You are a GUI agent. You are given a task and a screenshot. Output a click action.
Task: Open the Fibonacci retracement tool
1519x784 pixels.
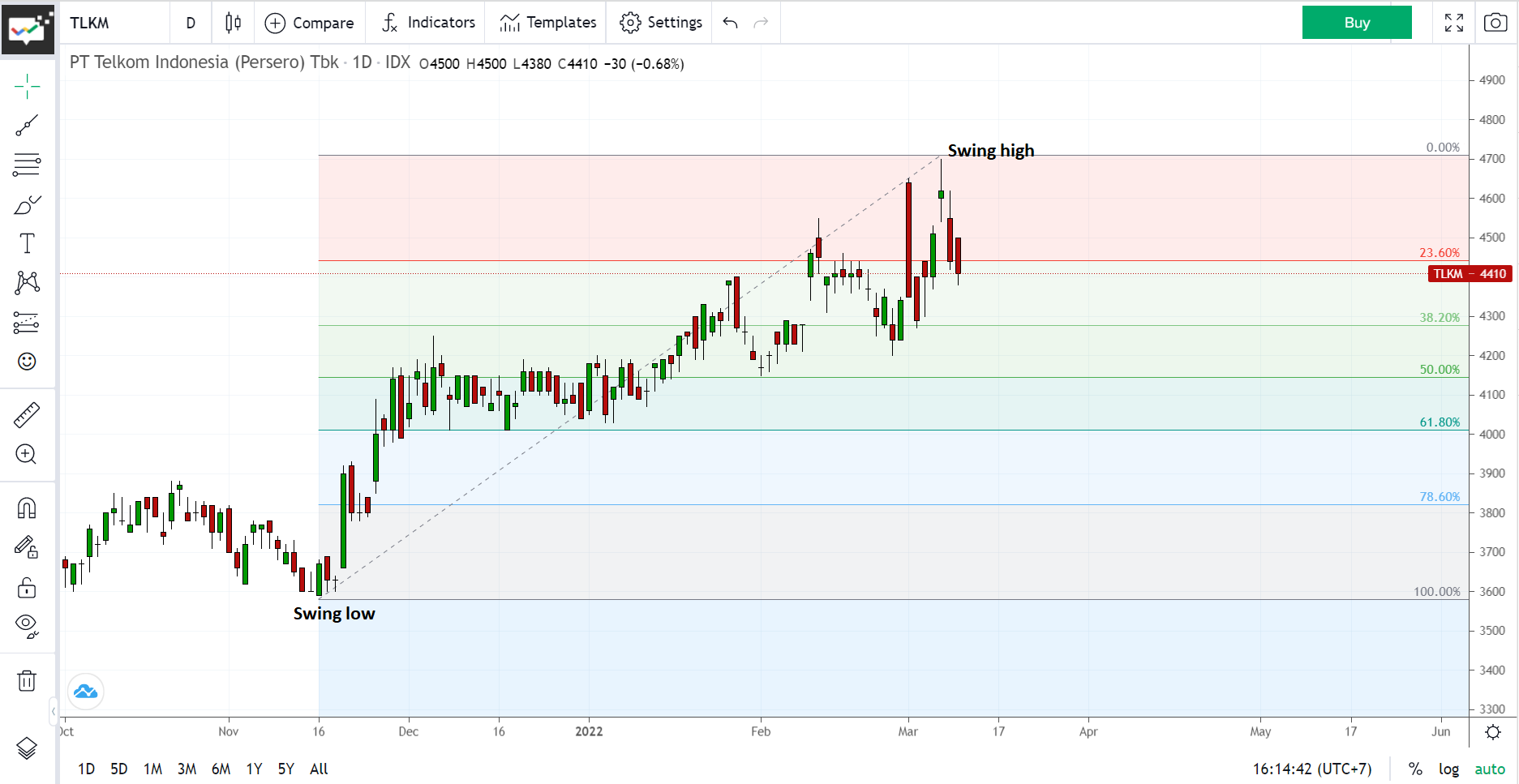27,165
